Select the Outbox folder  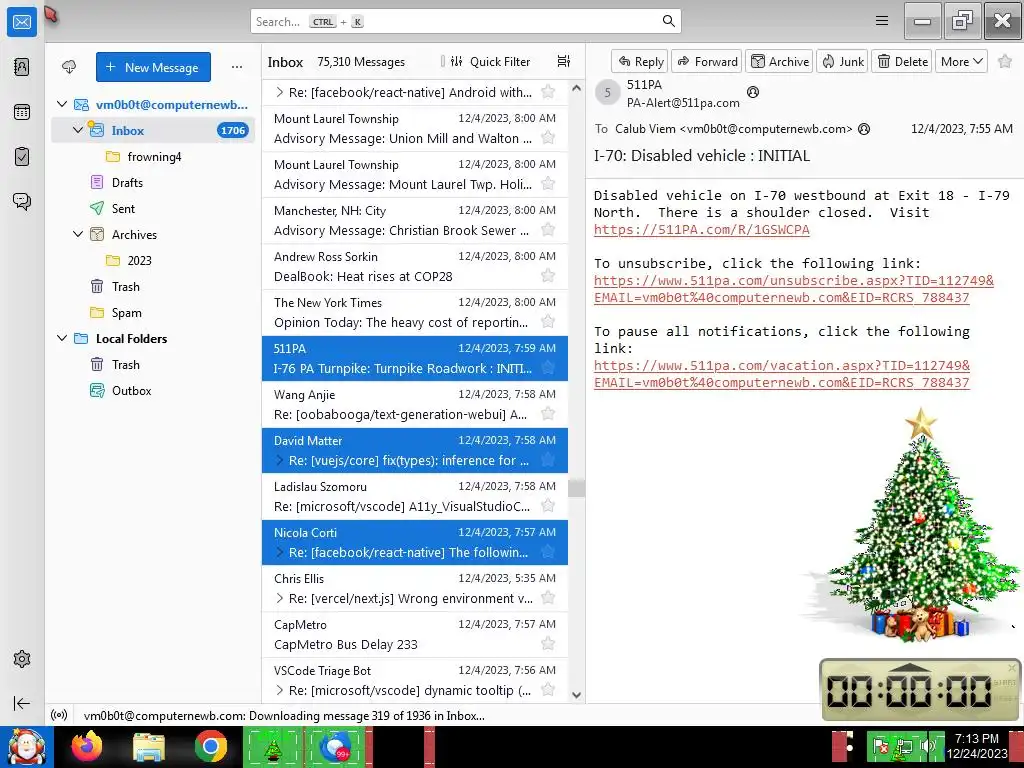153,391
